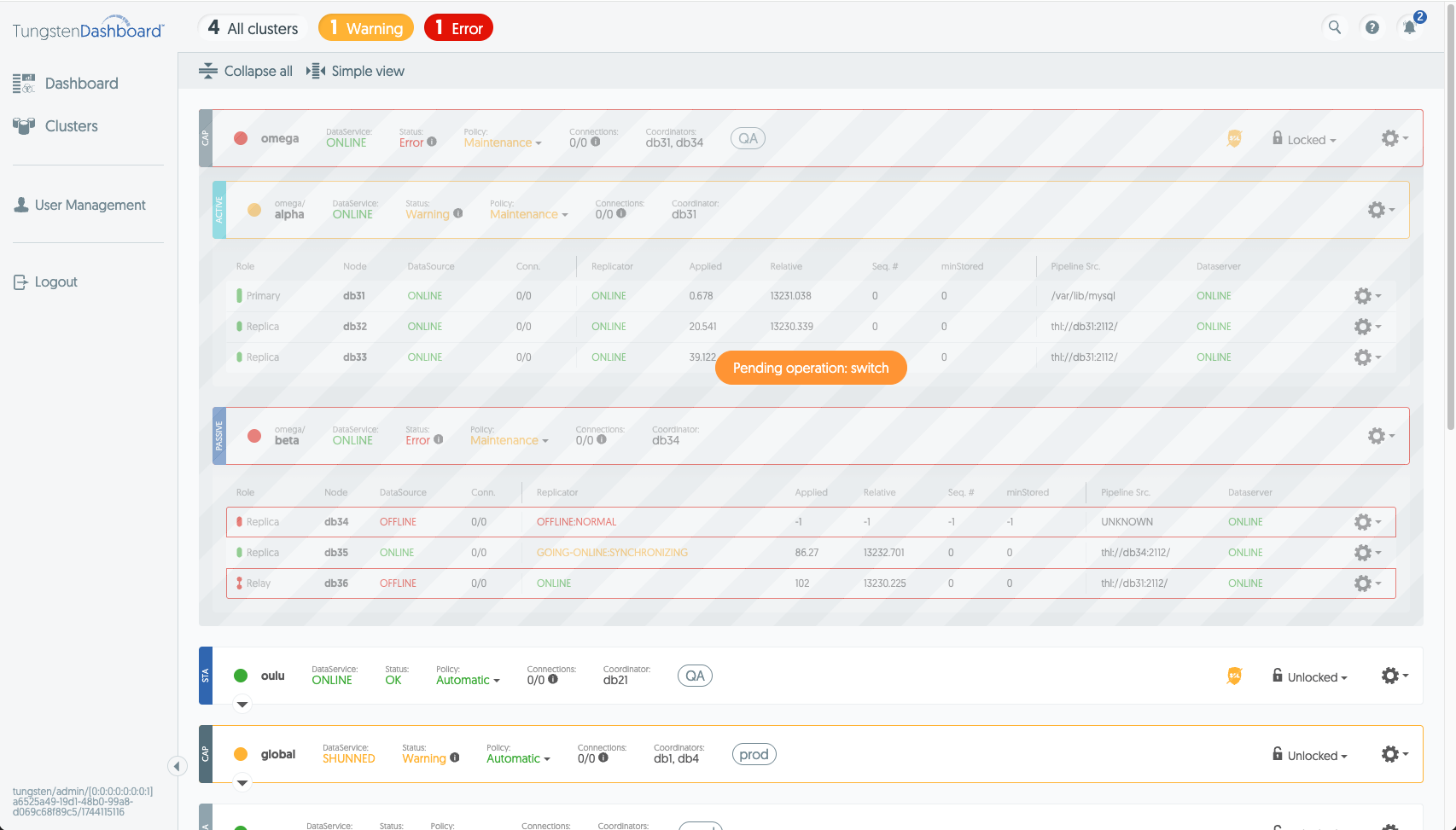Open the alpha service gear menu
This screenshot has width=1456, height=830.
[x=1381, y=210]
